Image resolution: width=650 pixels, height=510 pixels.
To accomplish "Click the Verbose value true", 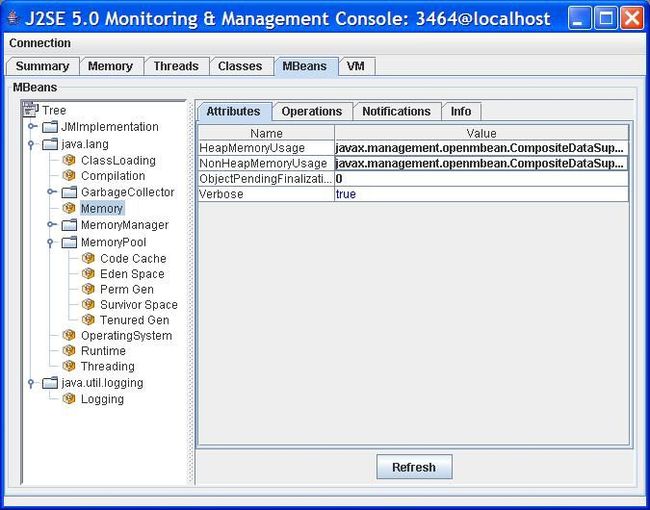I will (x=481, y=194).
